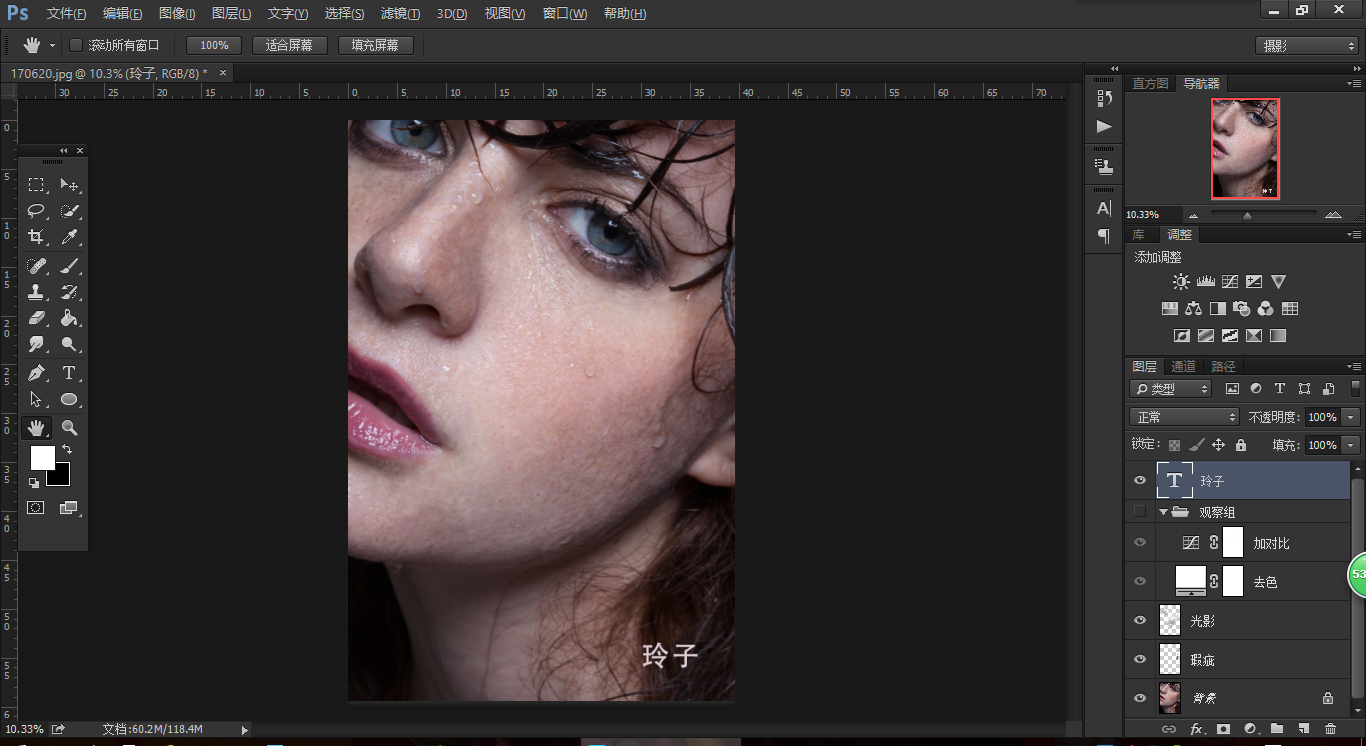The width and height of the screenshot is (1366, 746).
Task: Select the Eraser tool
Action: tap(36, 319)
